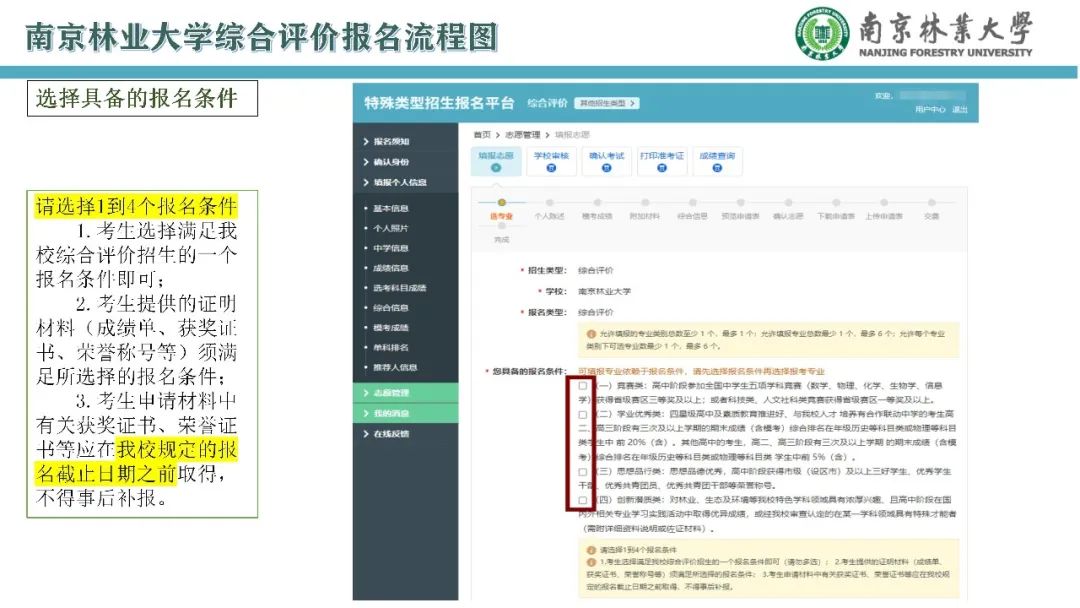Select 我的消息 in the sidebar
Screen dimensions: 1080x608
391,413
